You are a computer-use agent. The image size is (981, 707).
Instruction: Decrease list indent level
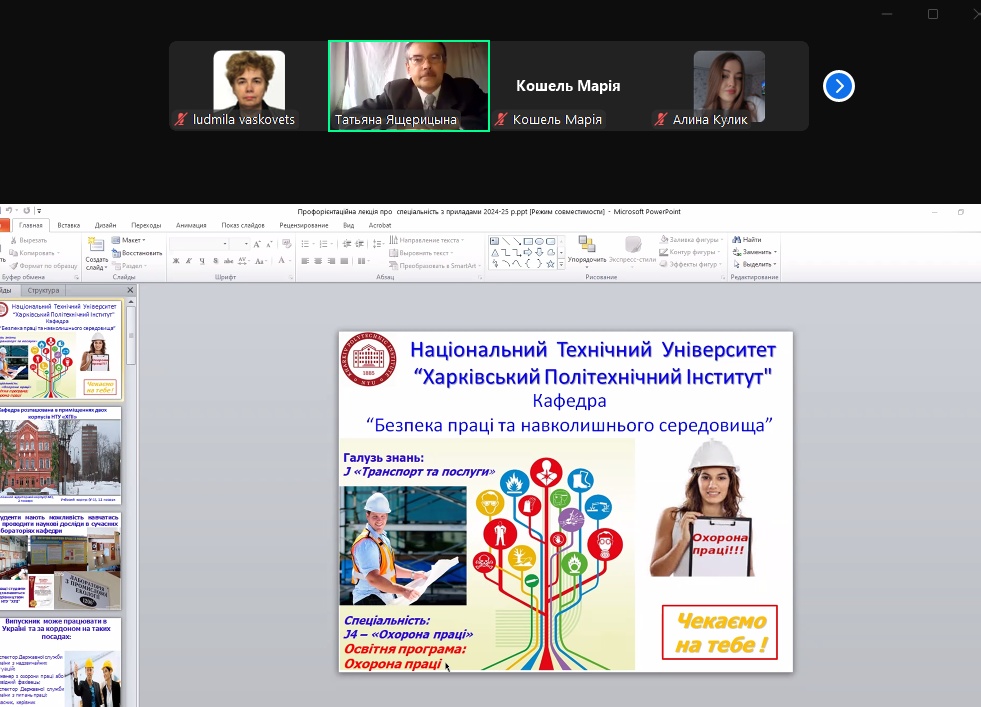coord(347,244)
